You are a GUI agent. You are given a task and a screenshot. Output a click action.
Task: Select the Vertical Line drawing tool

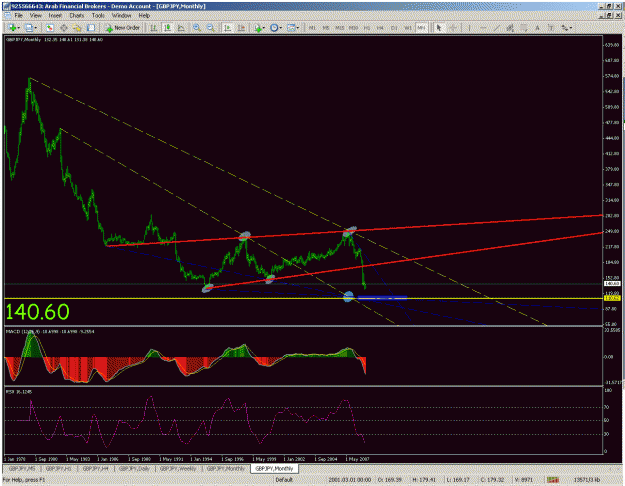click(469, 28)
